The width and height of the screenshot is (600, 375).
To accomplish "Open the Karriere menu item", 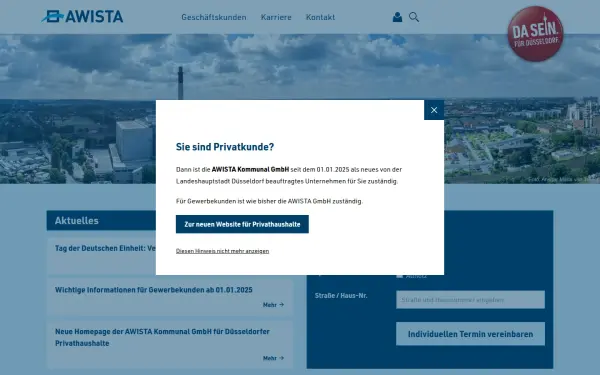I will (x=276, y=17).
